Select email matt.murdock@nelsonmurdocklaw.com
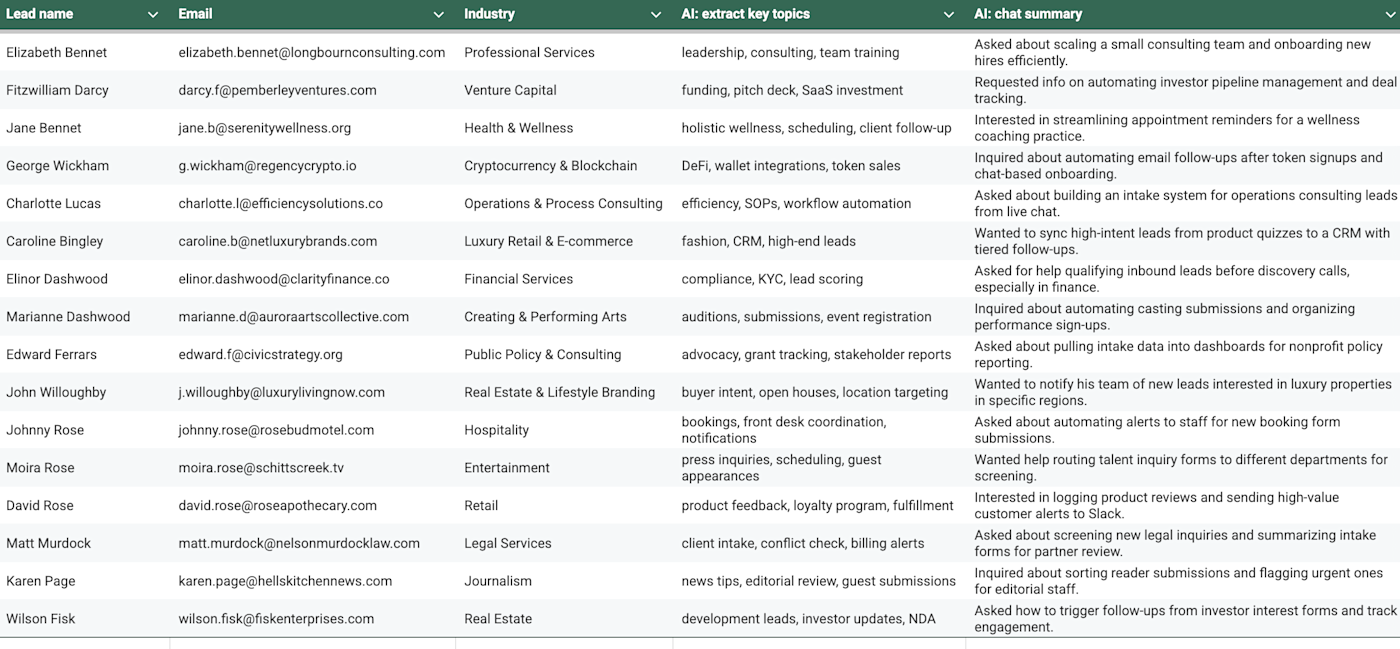The image size is (1400, 649). 299,544
